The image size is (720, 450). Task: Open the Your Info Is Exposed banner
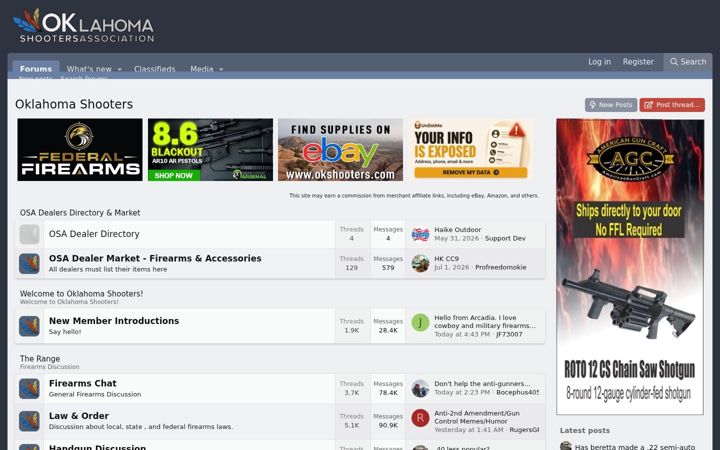[x=471, y=150]
